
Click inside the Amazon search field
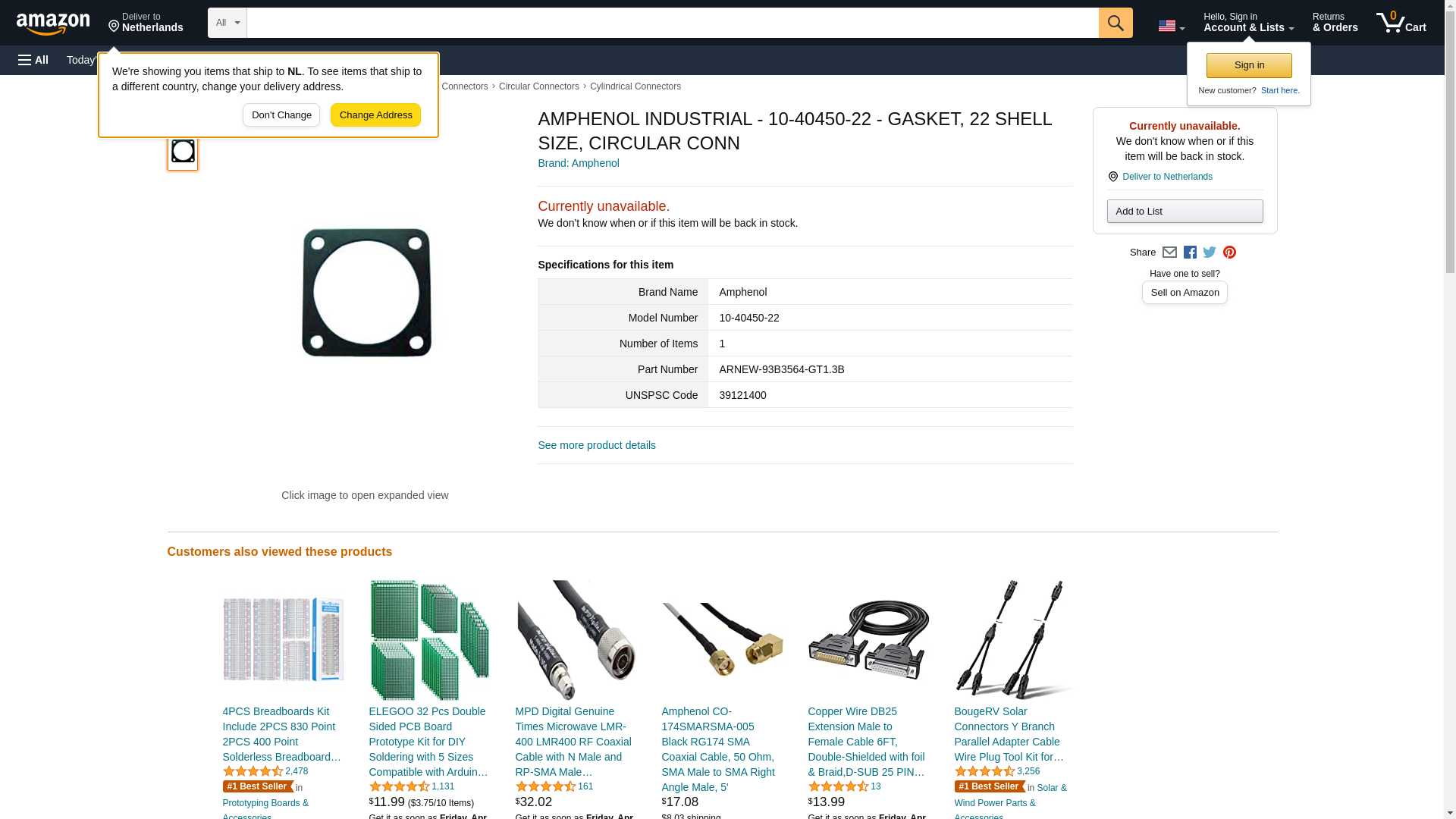(x=673, y=23)
